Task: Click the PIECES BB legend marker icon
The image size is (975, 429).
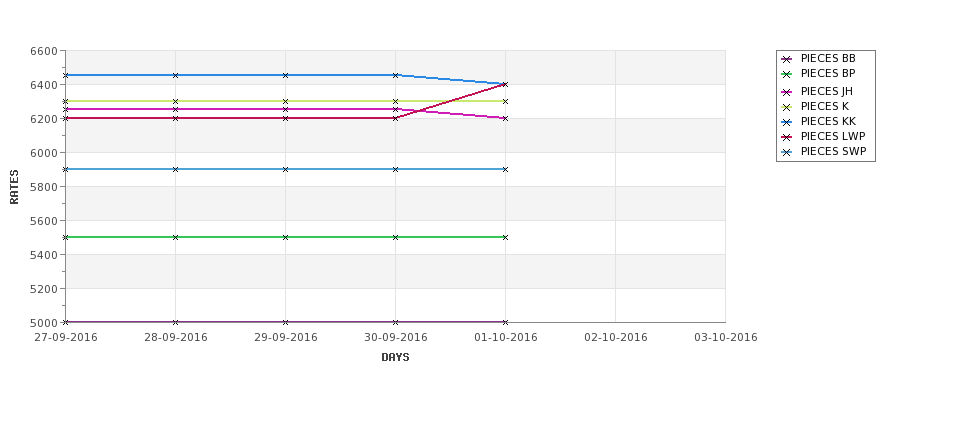Action: [787, 60]
